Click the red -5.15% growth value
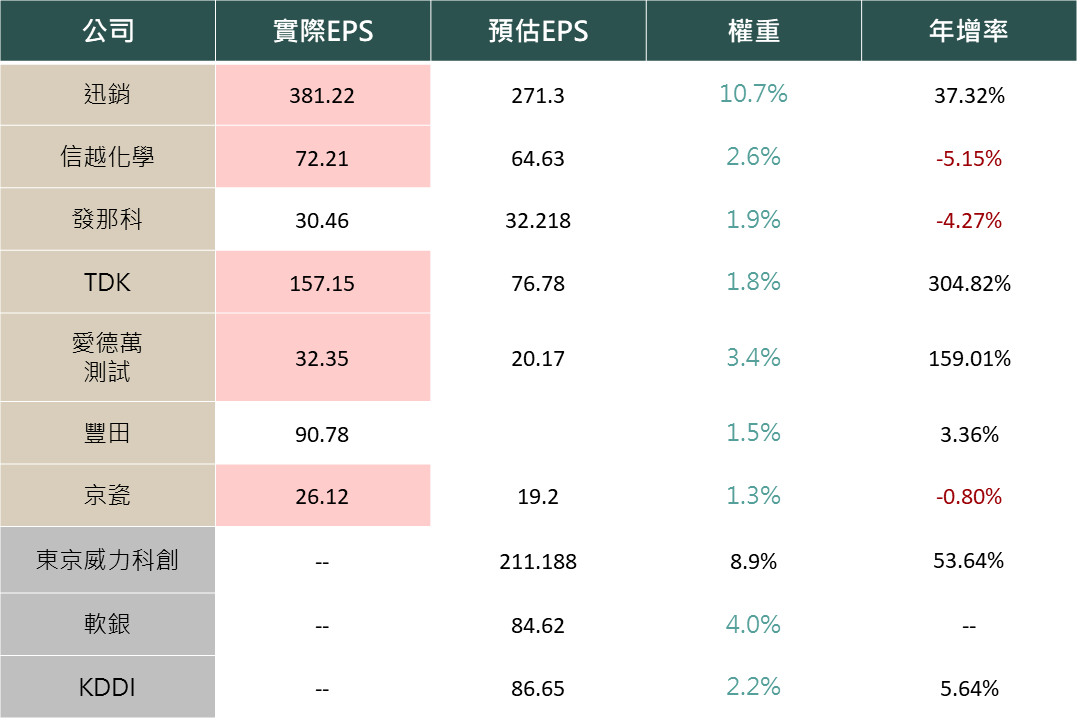Viewport: 1077px width, 718px height. [968, 159]
